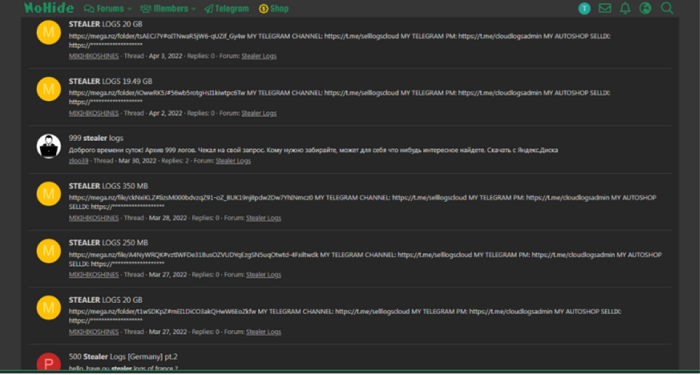Click the M avatar of the 250 MB thread
Viewport: 700px width, 375px height.
tap(49, 250)
